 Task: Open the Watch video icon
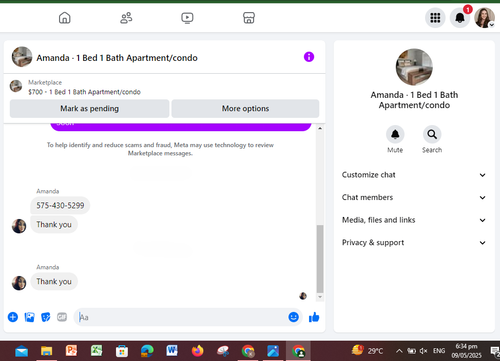(x=187, y=18)
